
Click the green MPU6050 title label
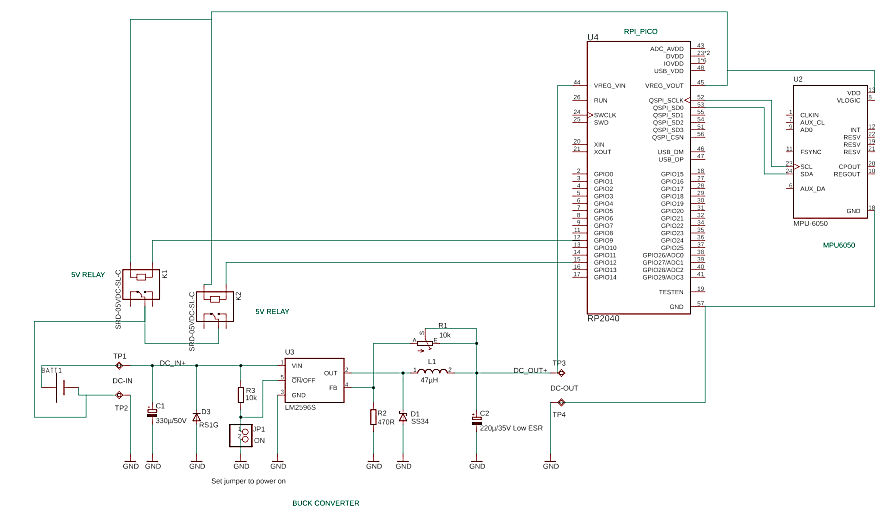(x=839, y=245)
